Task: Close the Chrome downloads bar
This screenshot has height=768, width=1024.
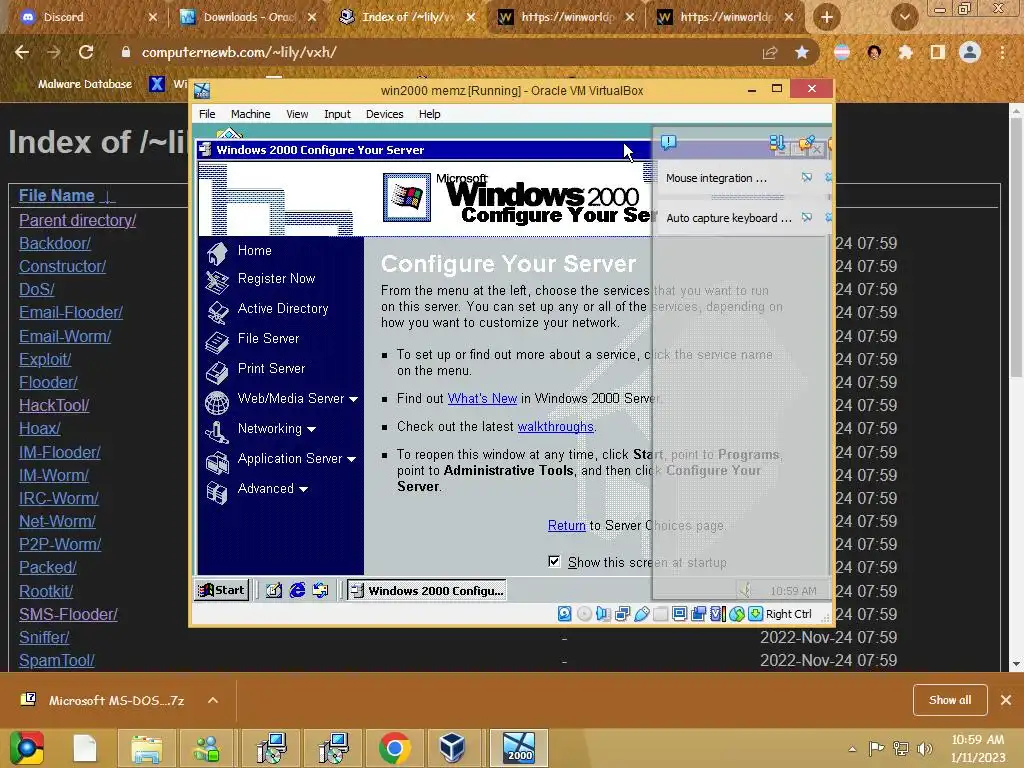Action: [x=1006, y=700]
